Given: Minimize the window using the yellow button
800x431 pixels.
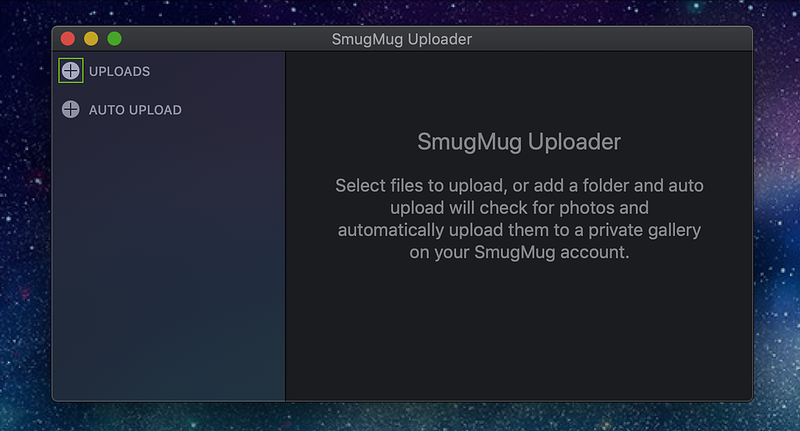Looking at the screenshot, I should coord(91,39).
